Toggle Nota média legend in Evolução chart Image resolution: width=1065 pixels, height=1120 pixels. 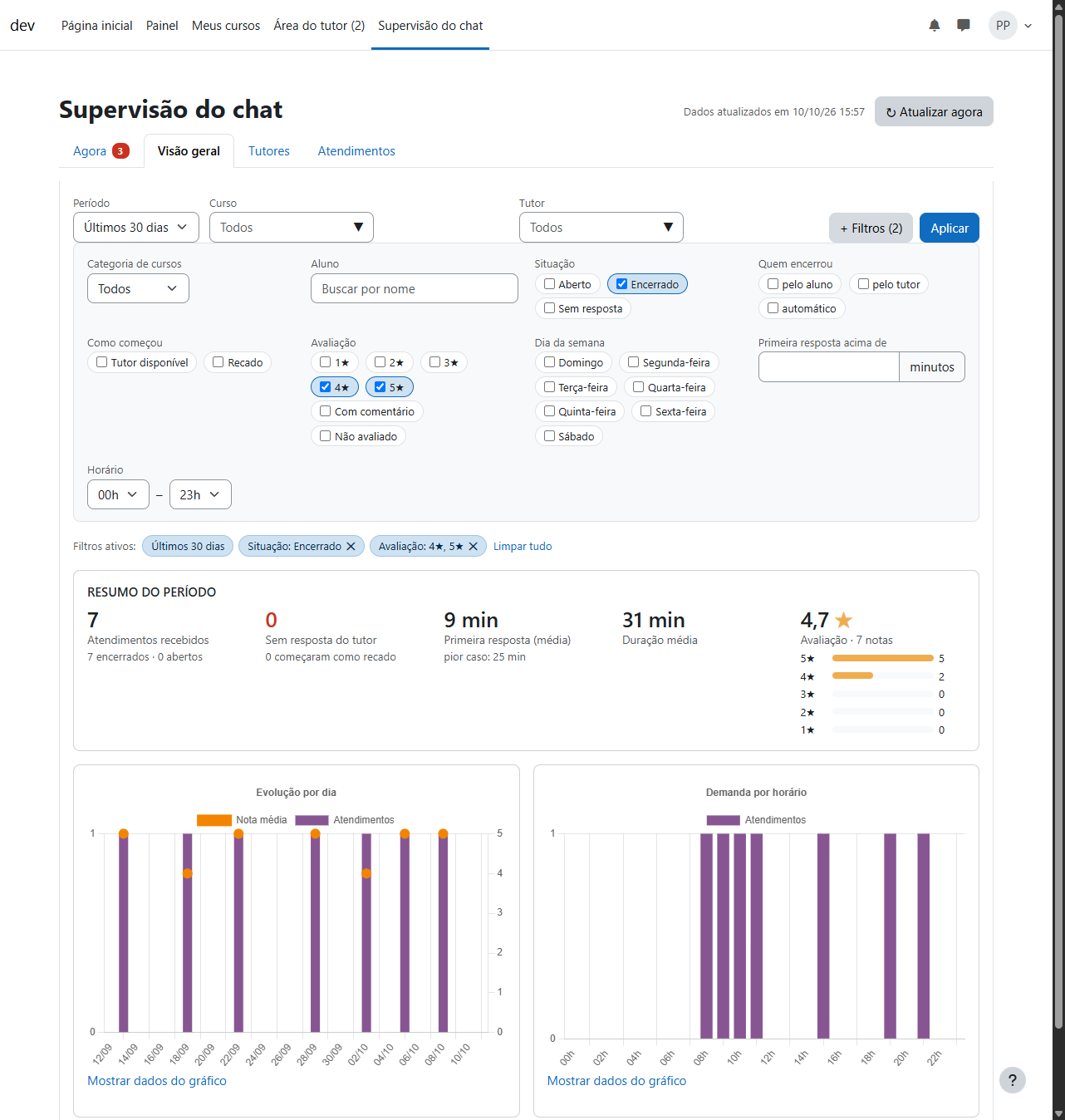242,820
